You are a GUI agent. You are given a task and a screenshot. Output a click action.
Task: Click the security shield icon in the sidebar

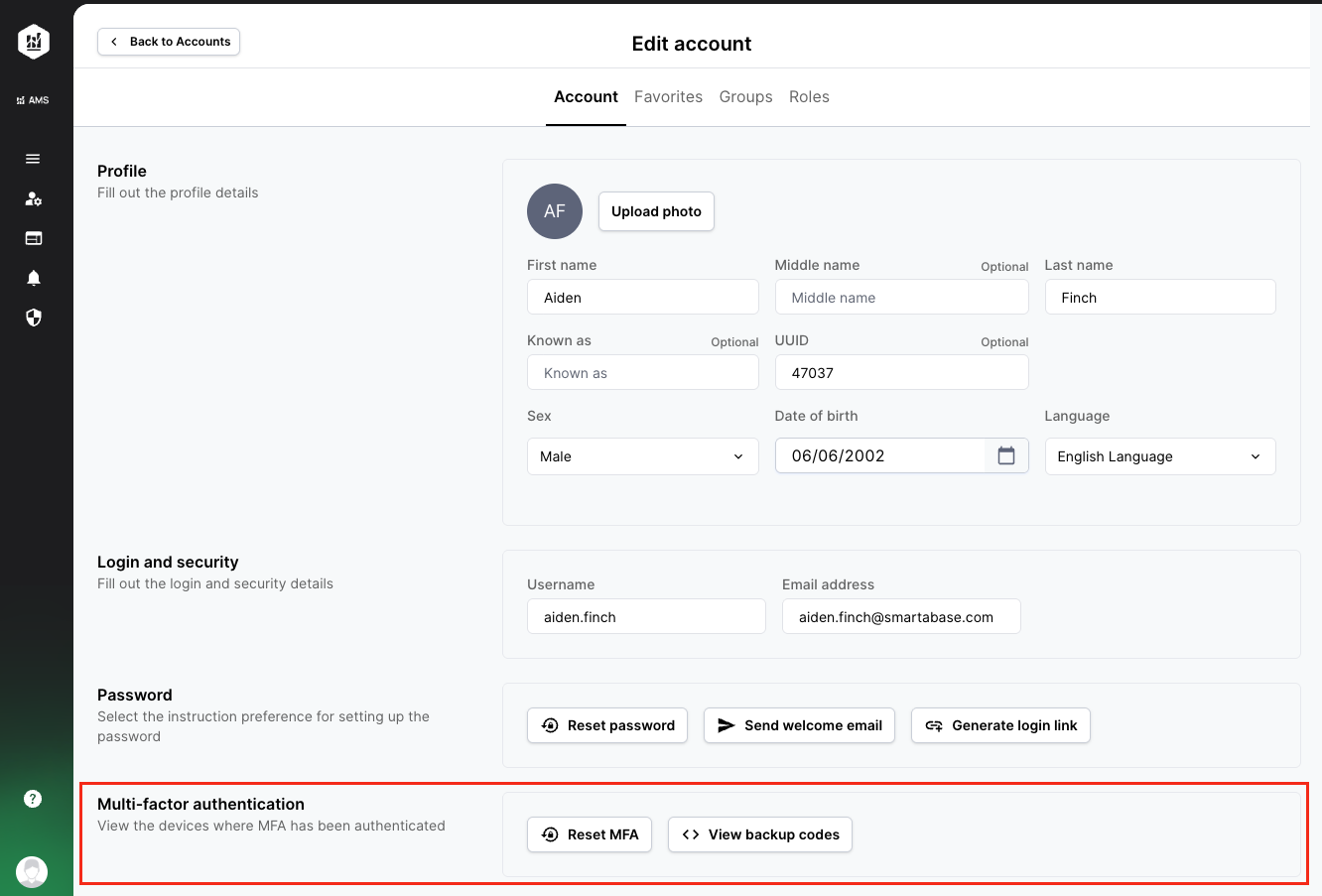pos(33,318)
